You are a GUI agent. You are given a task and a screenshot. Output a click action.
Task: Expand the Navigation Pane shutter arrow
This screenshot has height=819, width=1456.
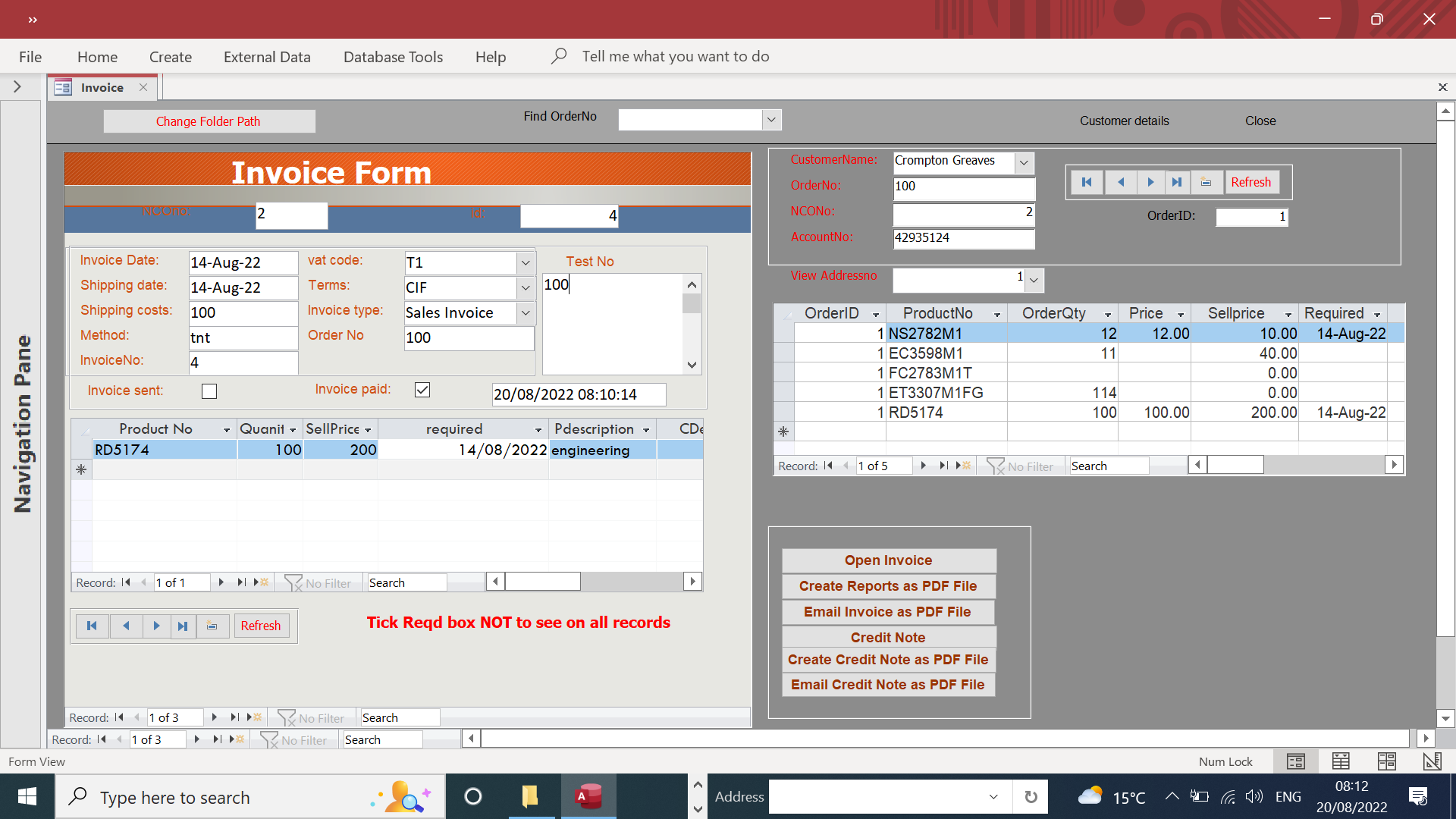(17, 87)
